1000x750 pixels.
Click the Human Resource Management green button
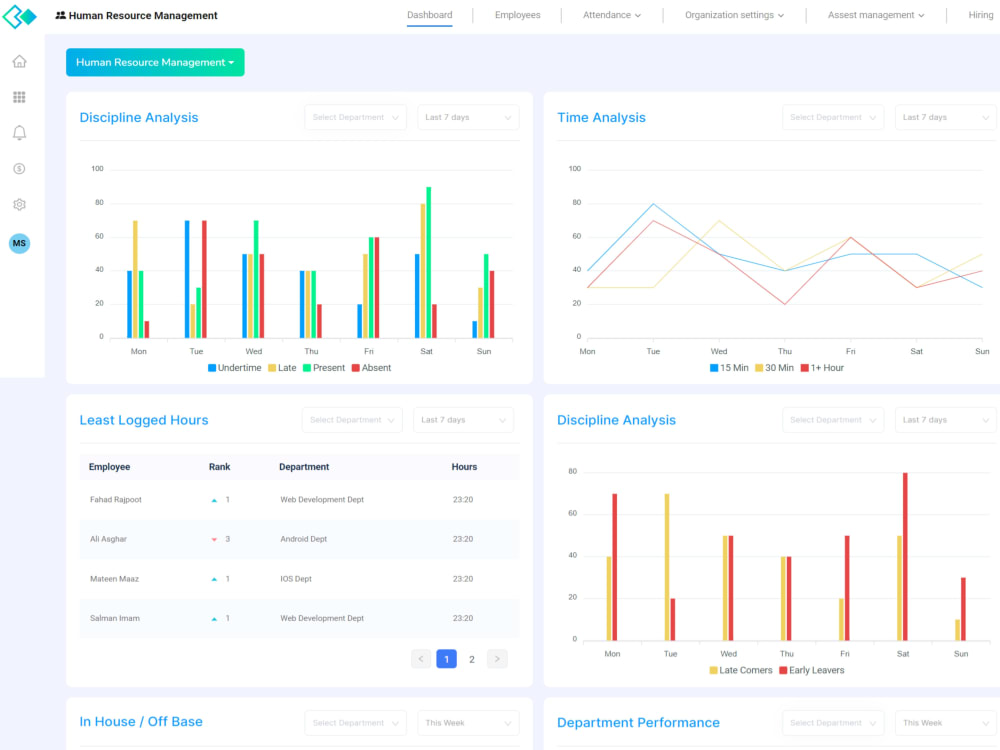(x=155, y=62)
